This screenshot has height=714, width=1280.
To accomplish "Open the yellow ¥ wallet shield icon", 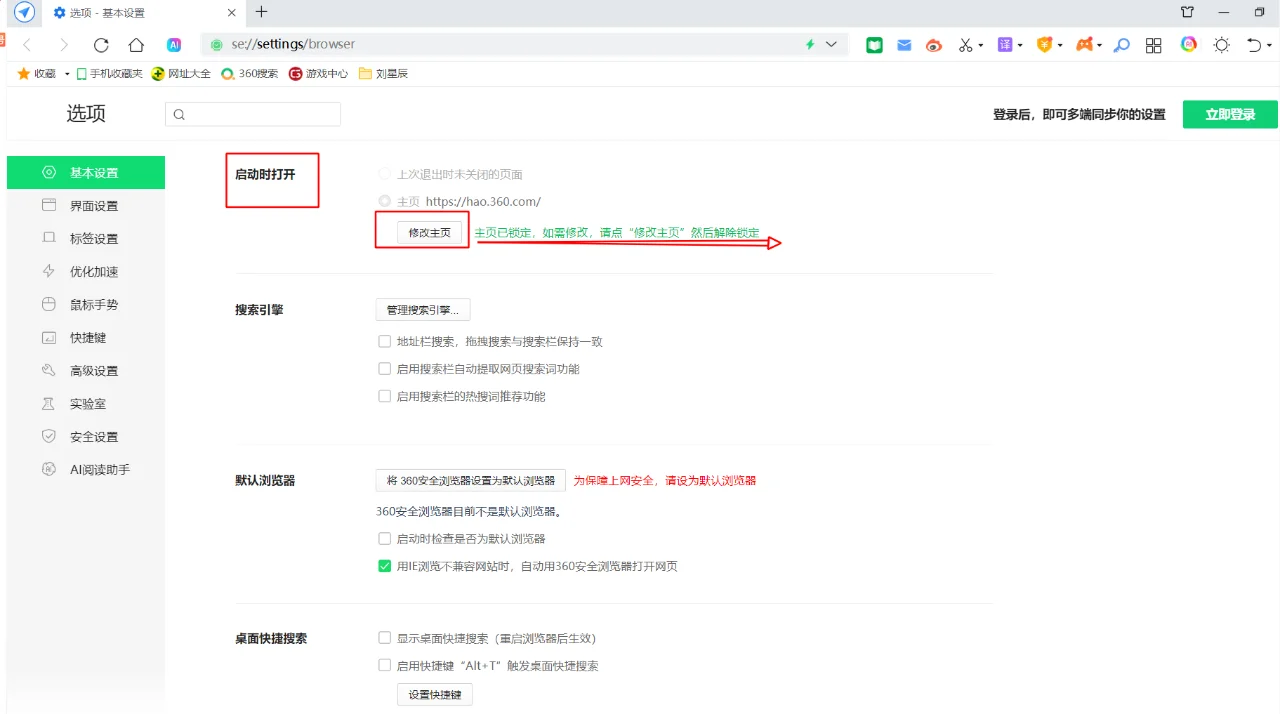I will [x=1045, y=45].
